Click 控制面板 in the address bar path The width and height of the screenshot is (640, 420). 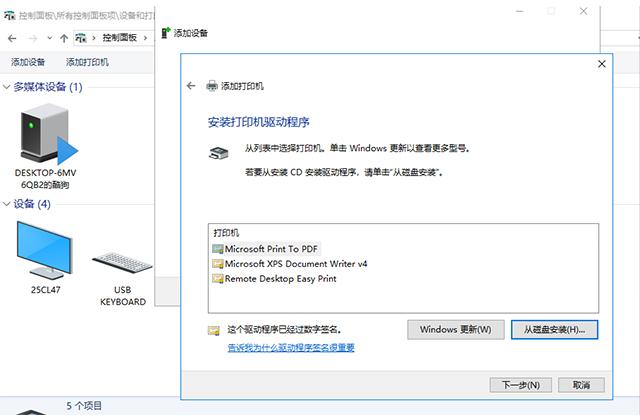point(121,38)
